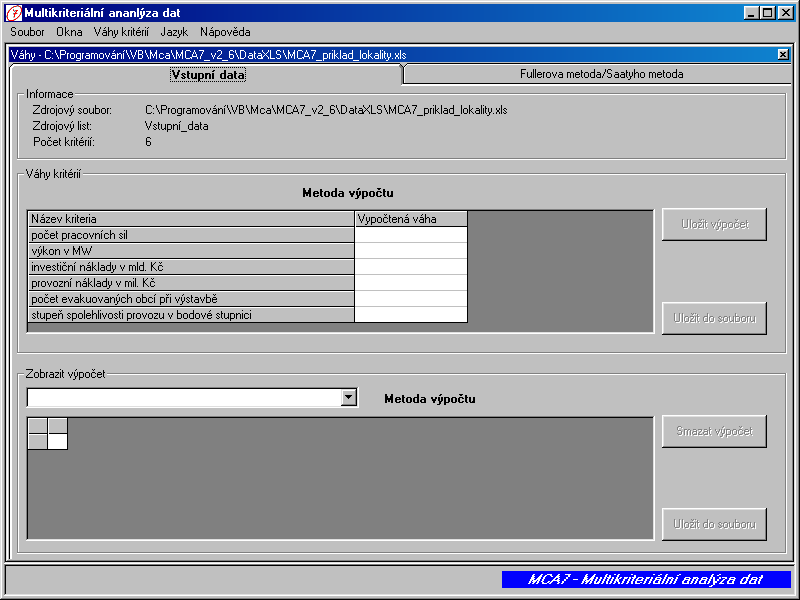This screenshot has width=800, height=600.
Task: Click the lower Uložit do souboru button
Action: point(714,524)
